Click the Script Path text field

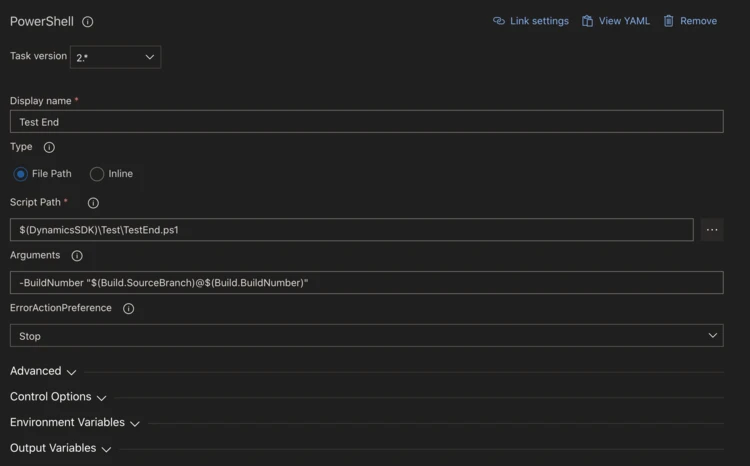351,230
